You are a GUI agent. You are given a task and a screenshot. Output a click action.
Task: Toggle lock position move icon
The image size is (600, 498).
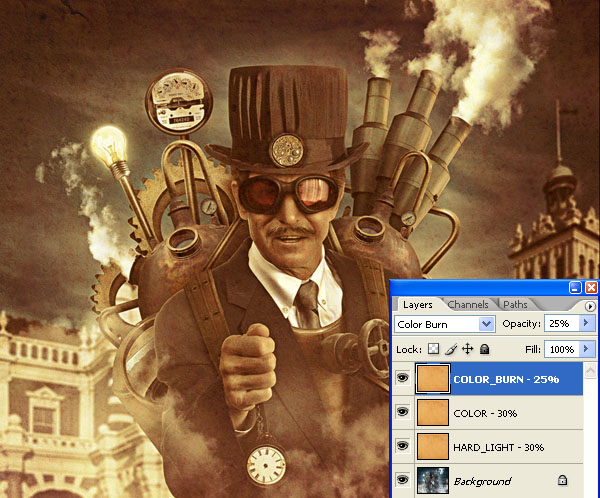[468, 349]
